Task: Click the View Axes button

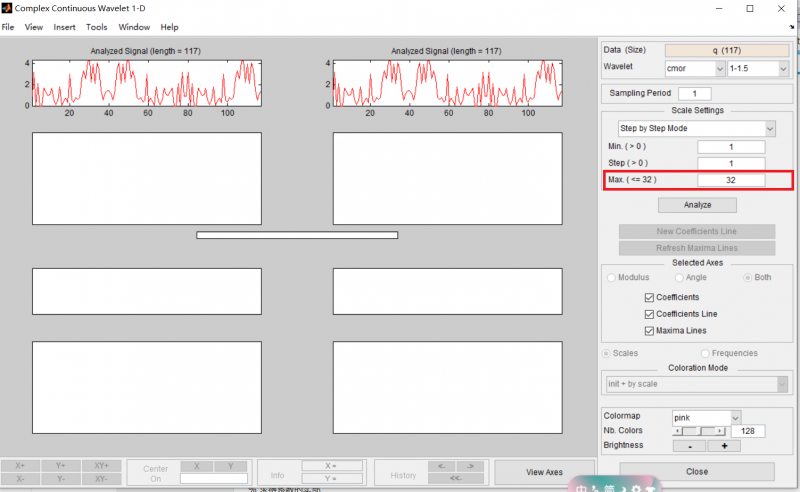Action: point(545,472)
